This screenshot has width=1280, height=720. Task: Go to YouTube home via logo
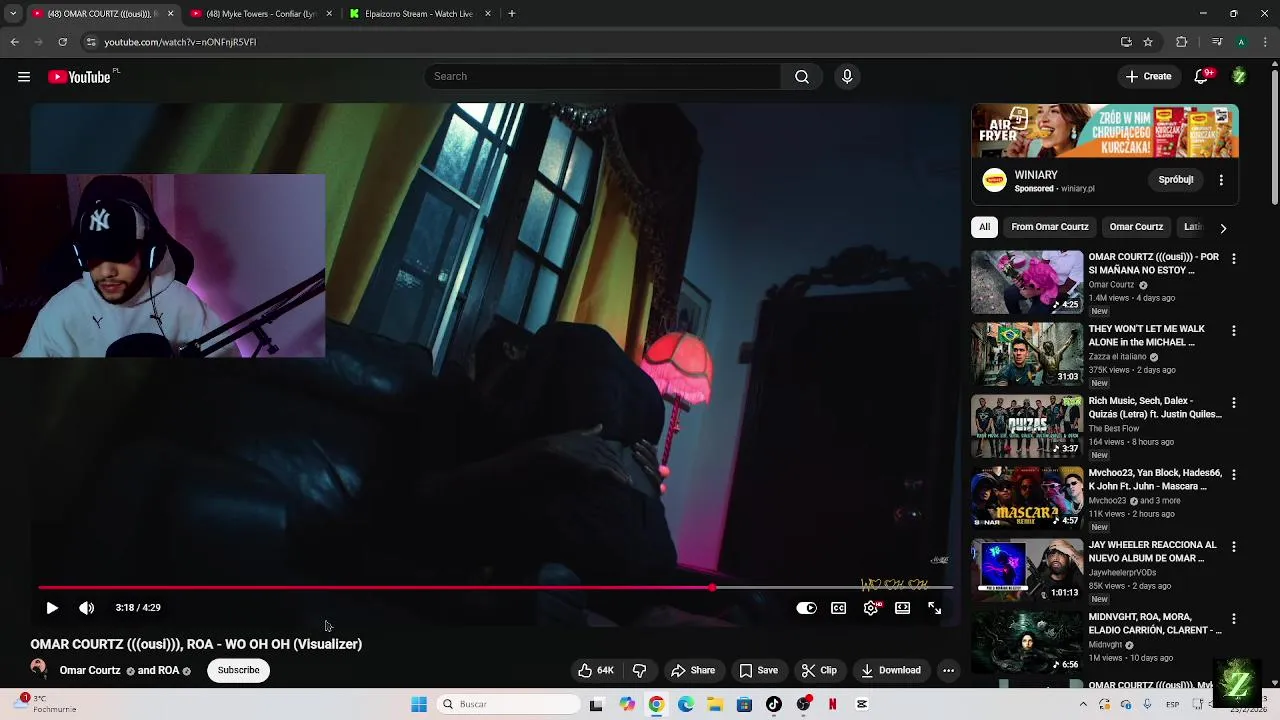[79, 77]
